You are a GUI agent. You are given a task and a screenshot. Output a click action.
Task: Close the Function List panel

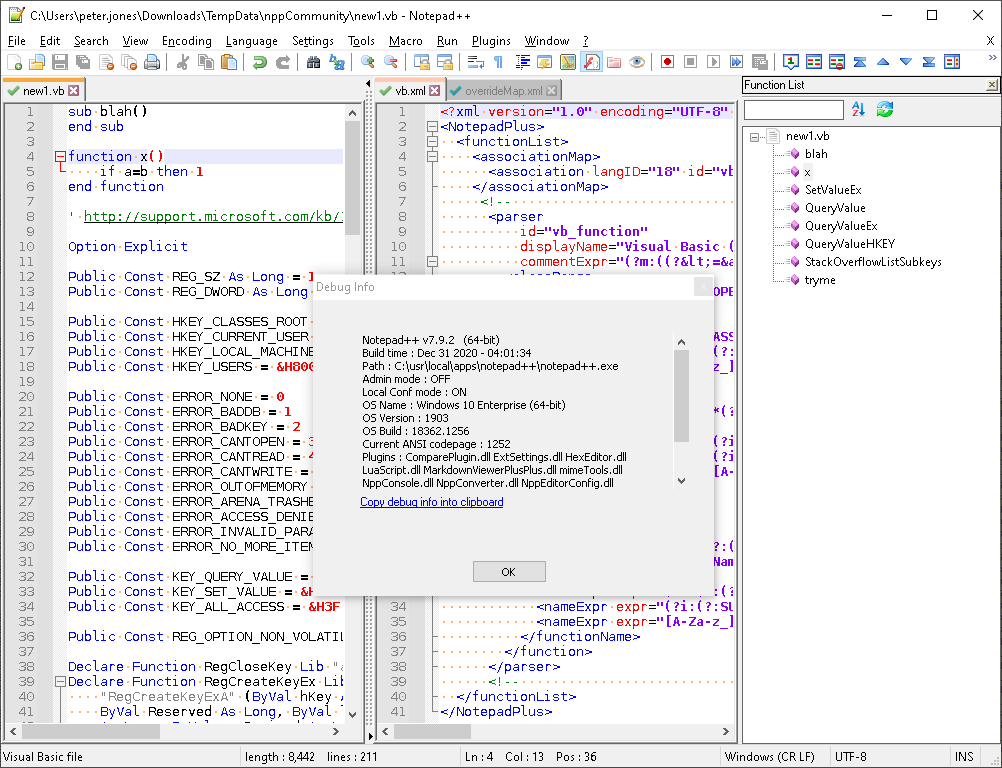click(992, 84)
